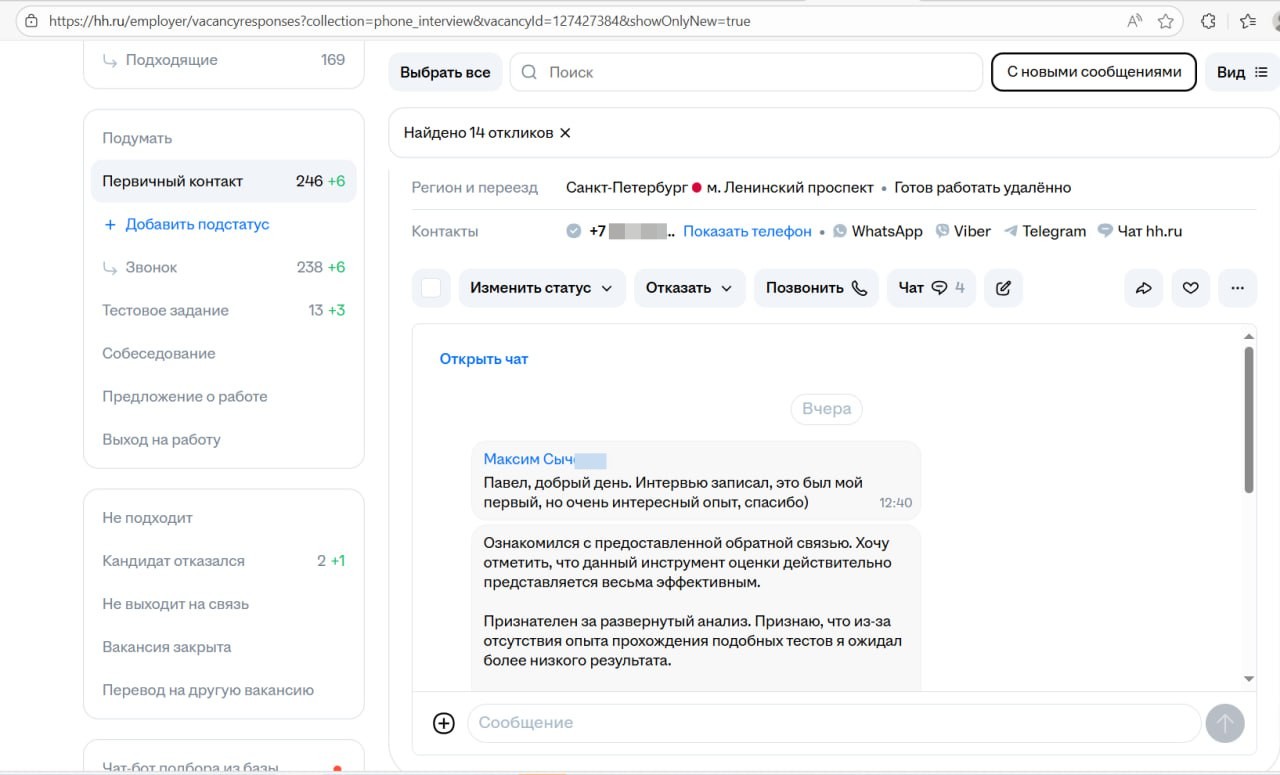Click the share arrow icon button

point(1144,288)
